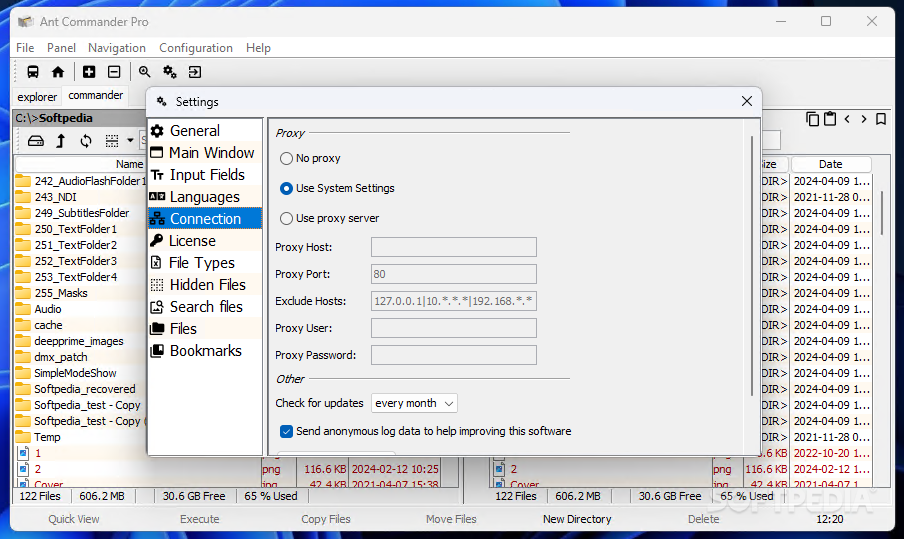Navigate back in the right panel
Viewport: 904px width, 539px height.
[847, 119]
